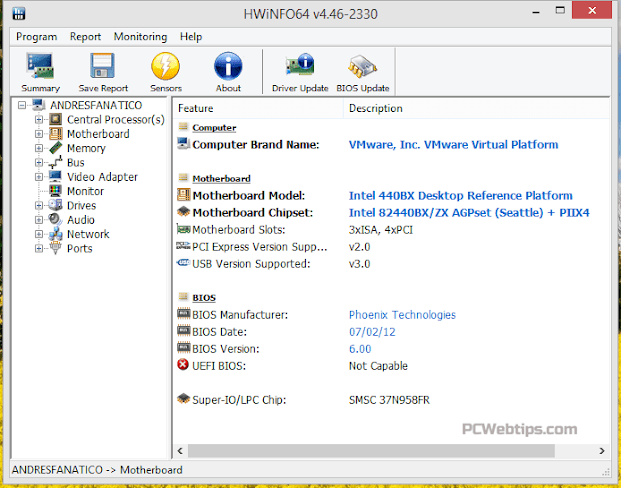Expand the Memory tree node
Screen dimensions: 621x488
39,148
